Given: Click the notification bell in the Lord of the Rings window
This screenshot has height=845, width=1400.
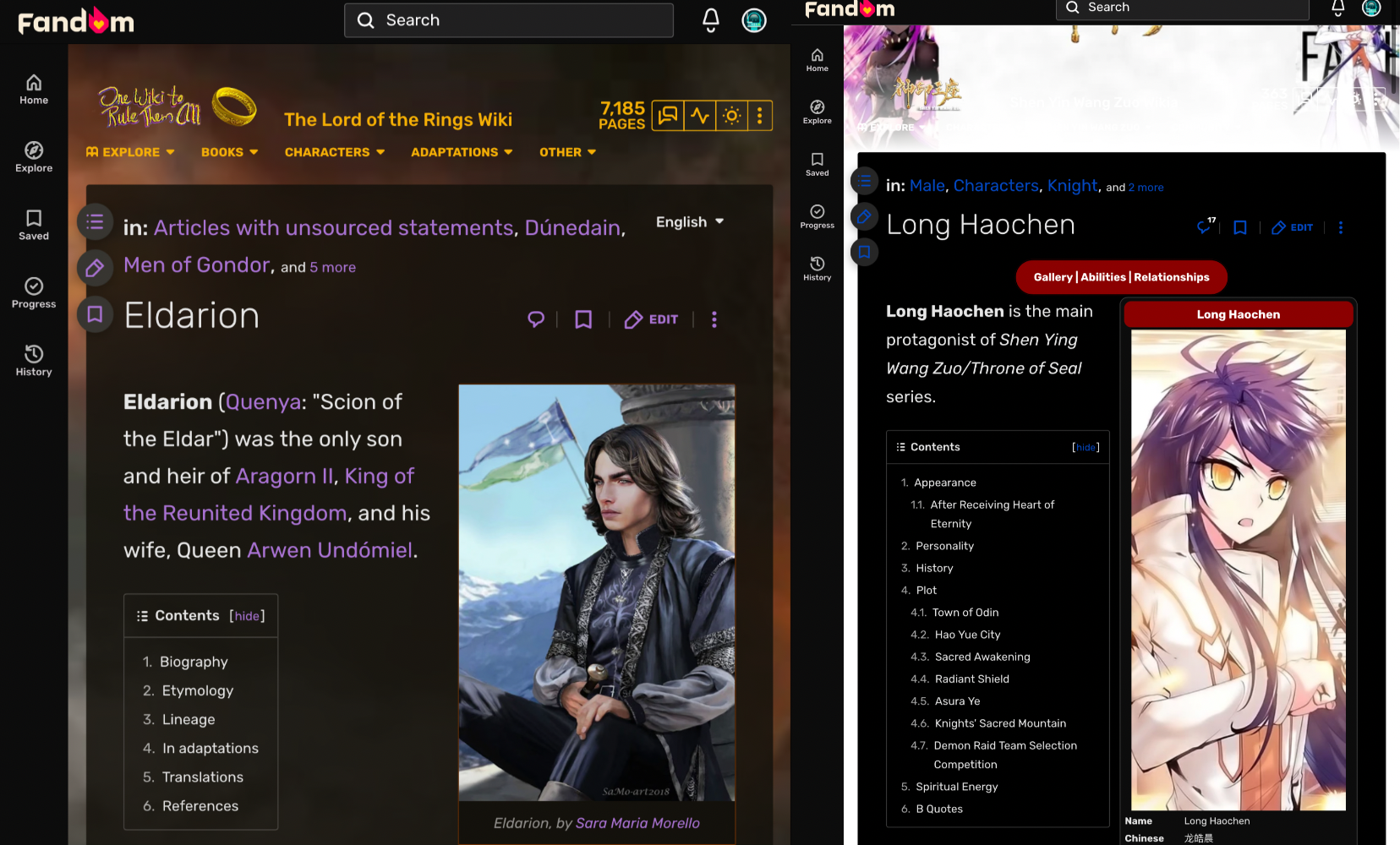Looking at the screenshot, I should coord(711,20).
